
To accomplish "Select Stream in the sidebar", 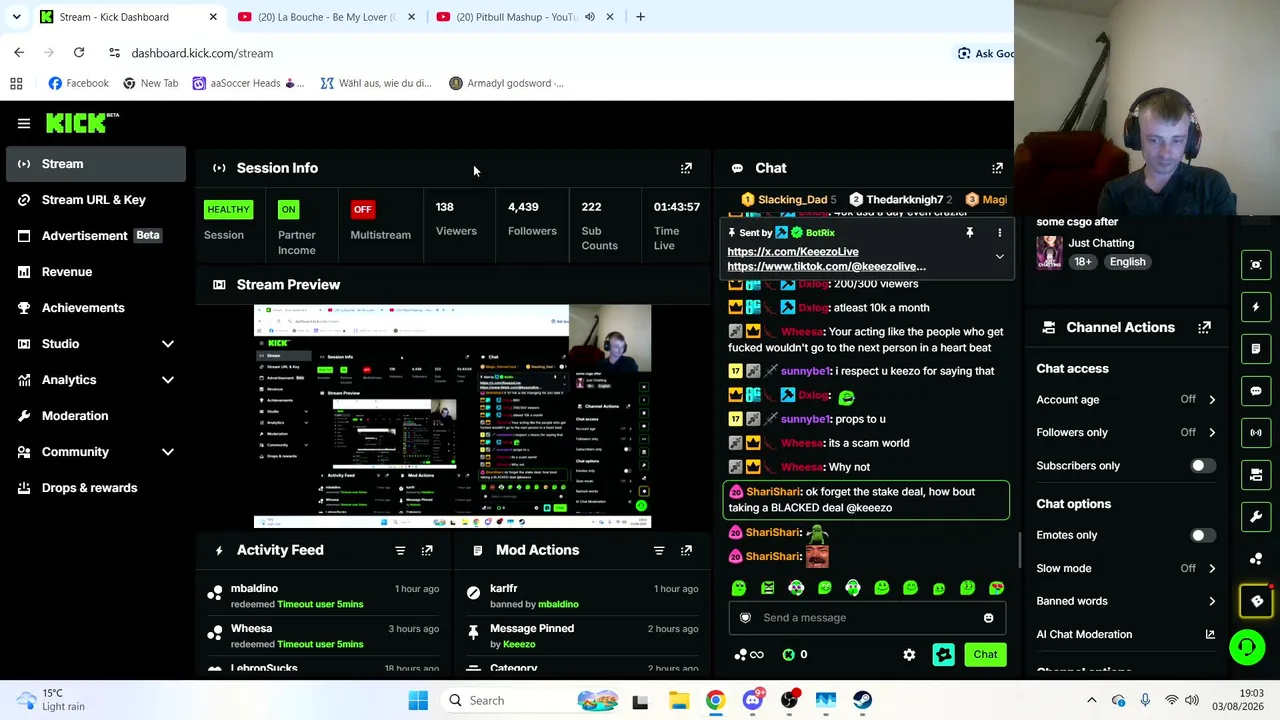I will [x=96, y=164].
